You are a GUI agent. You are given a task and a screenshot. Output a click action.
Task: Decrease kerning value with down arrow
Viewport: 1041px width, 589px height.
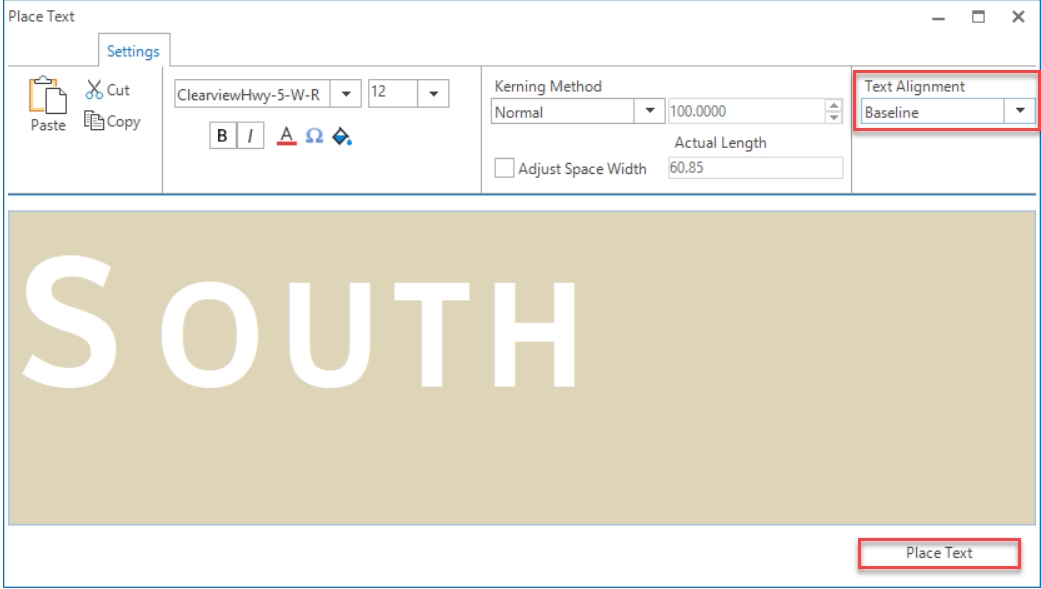834,118
